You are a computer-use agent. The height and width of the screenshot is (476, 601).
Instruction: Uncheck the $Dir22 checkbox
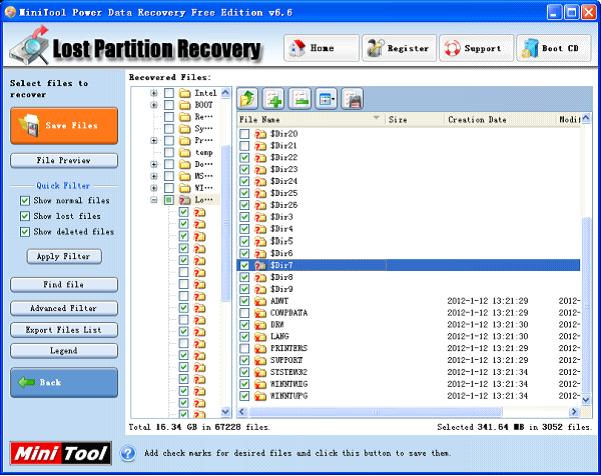pyautogui.click(x=244, y=158)
